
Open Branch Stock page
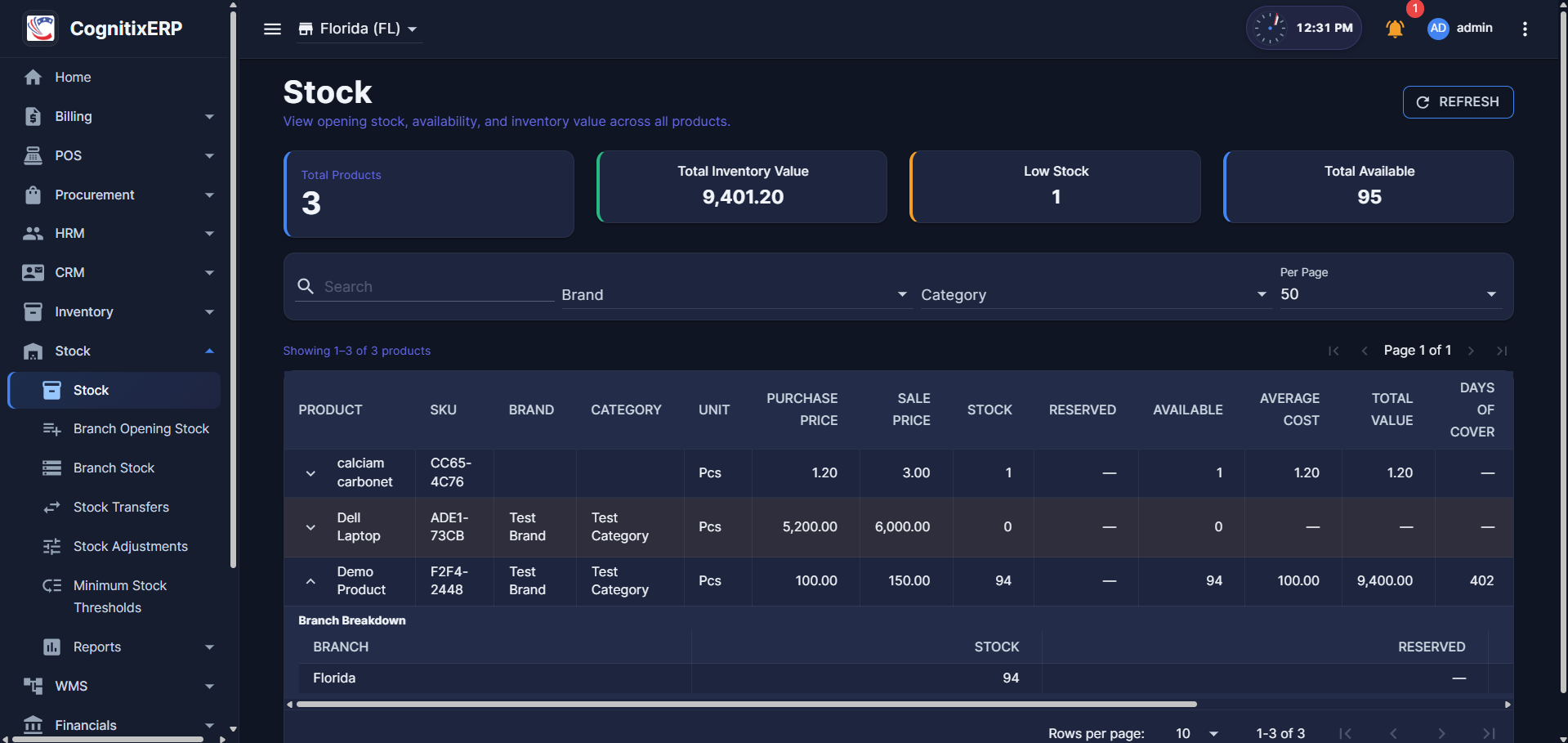click(114, 468)
